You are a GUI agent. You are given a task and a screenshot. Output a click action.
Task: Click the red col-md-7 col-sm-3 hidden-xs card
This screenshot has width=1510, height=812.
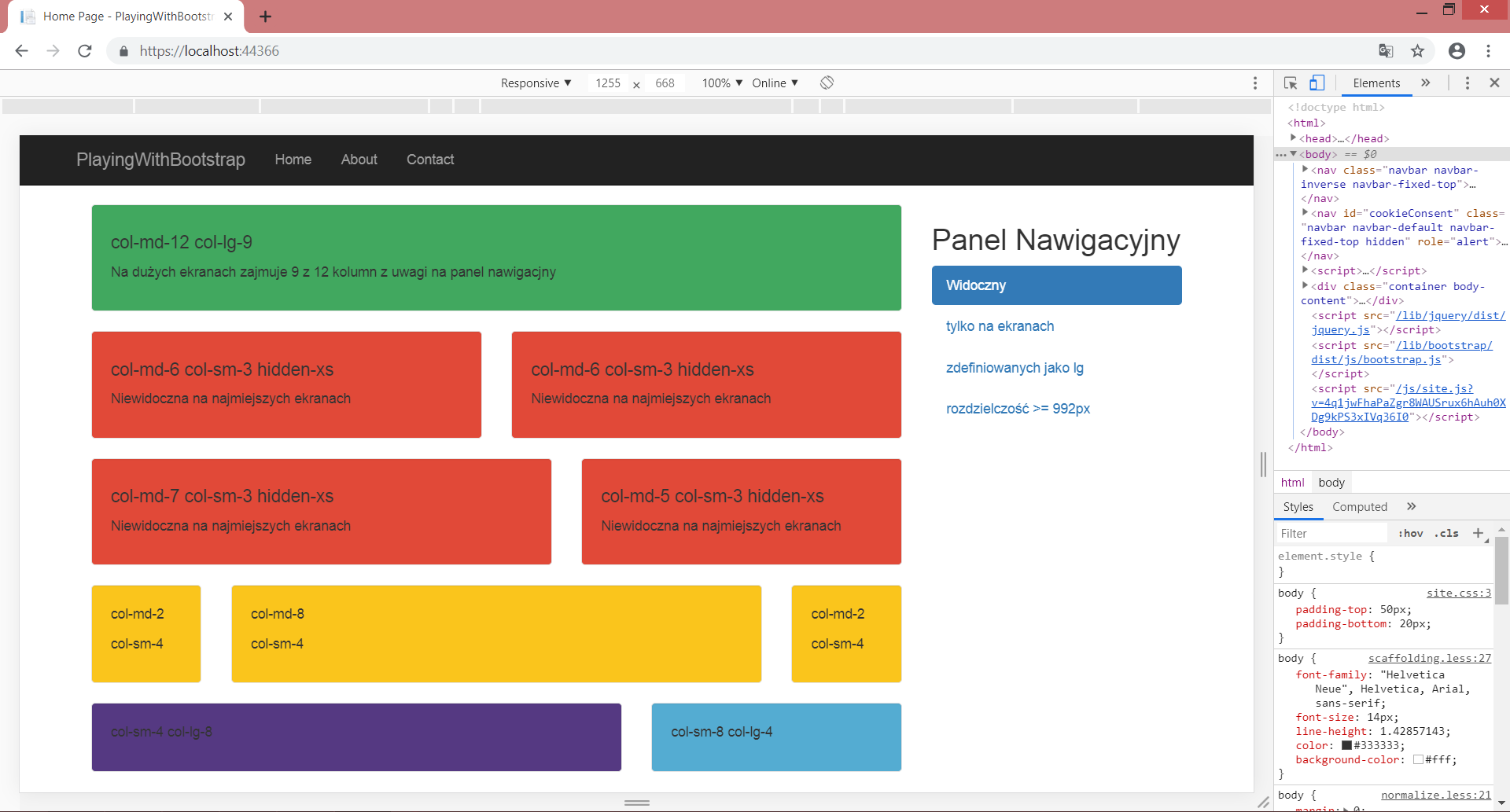click(322, 512)
